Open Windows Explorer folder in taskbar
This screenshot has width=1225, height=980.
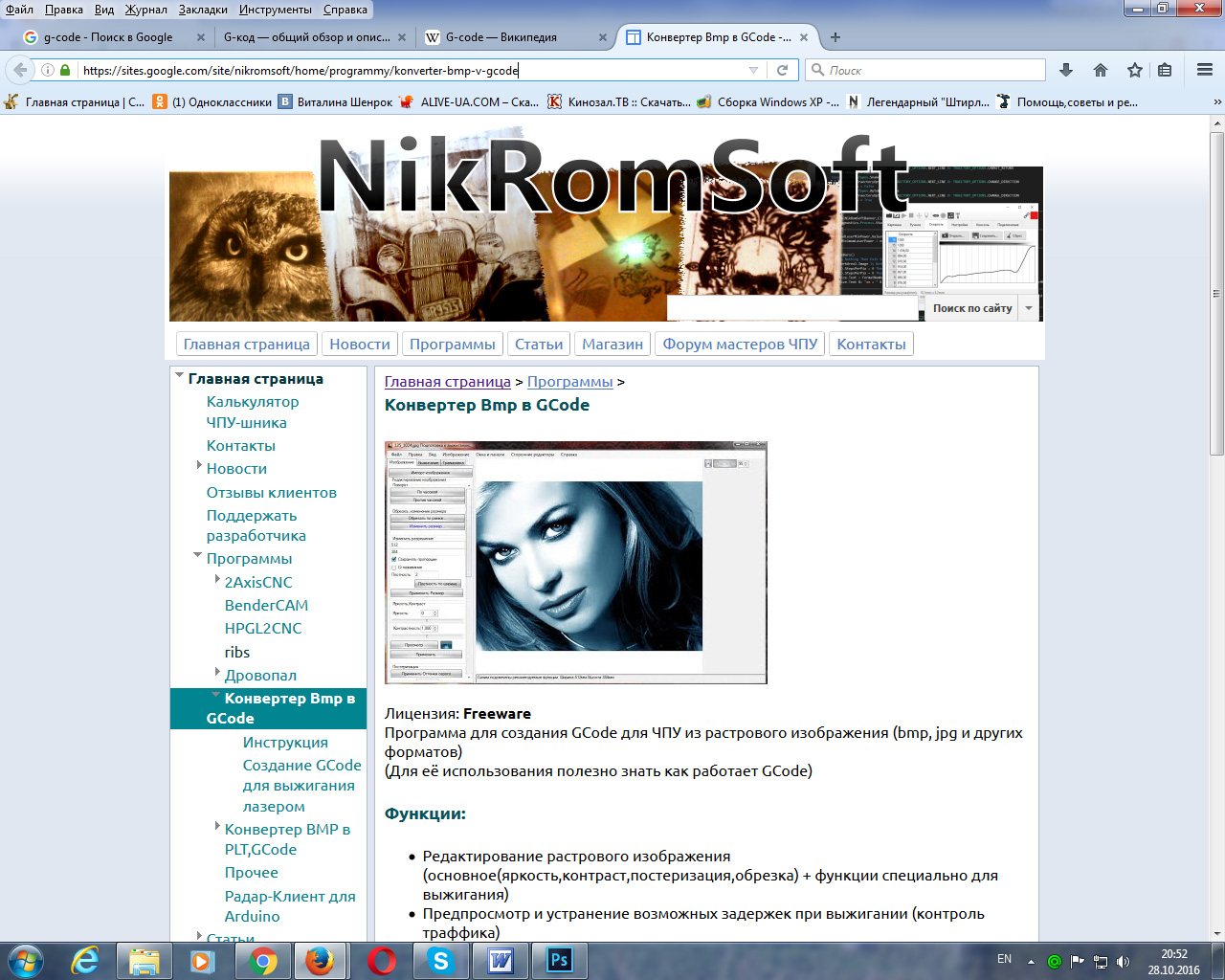[x=144, y=961]
